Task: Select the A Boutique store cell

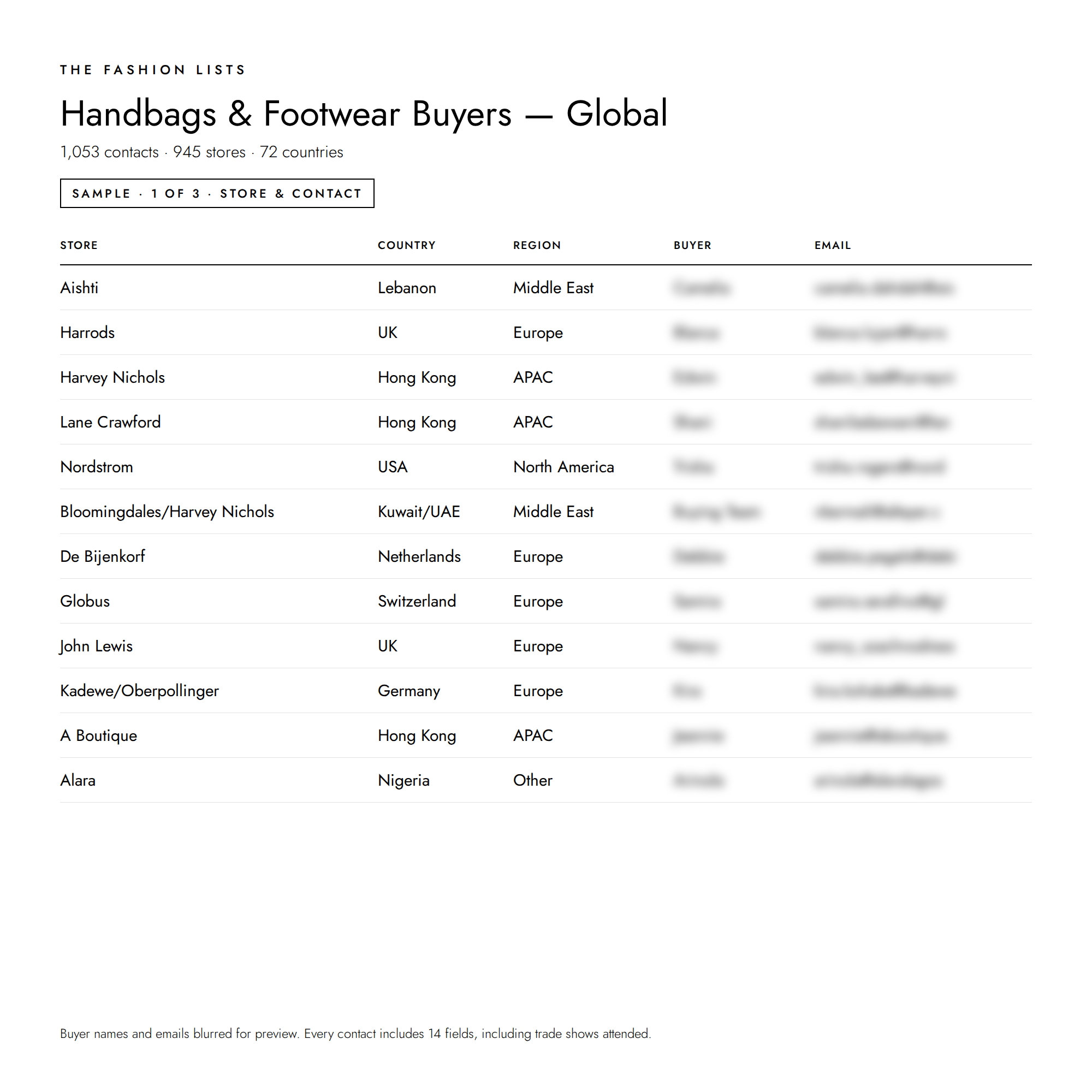Action: 98,735
